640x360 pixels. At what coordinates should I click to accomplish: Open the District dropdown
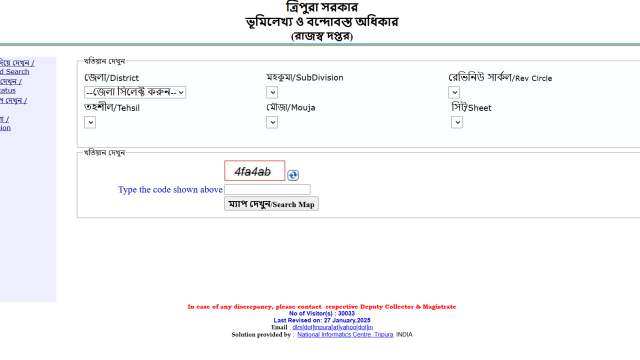click(x=135, y=92)
